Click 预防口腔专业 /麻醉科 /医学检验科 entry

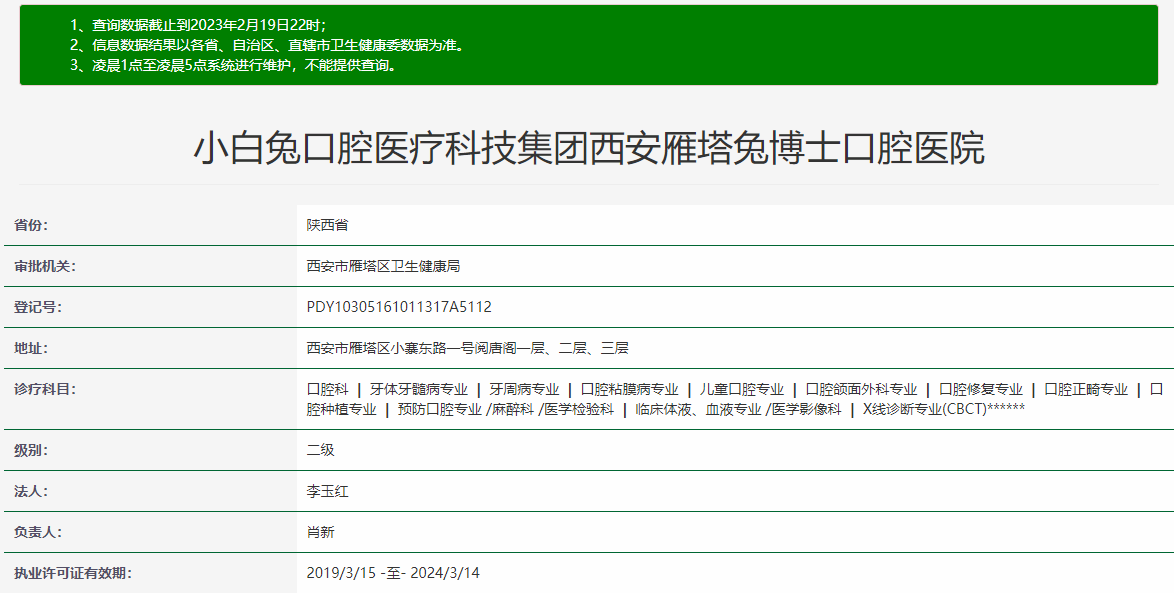pyautogui.click(x=506, y=410)
